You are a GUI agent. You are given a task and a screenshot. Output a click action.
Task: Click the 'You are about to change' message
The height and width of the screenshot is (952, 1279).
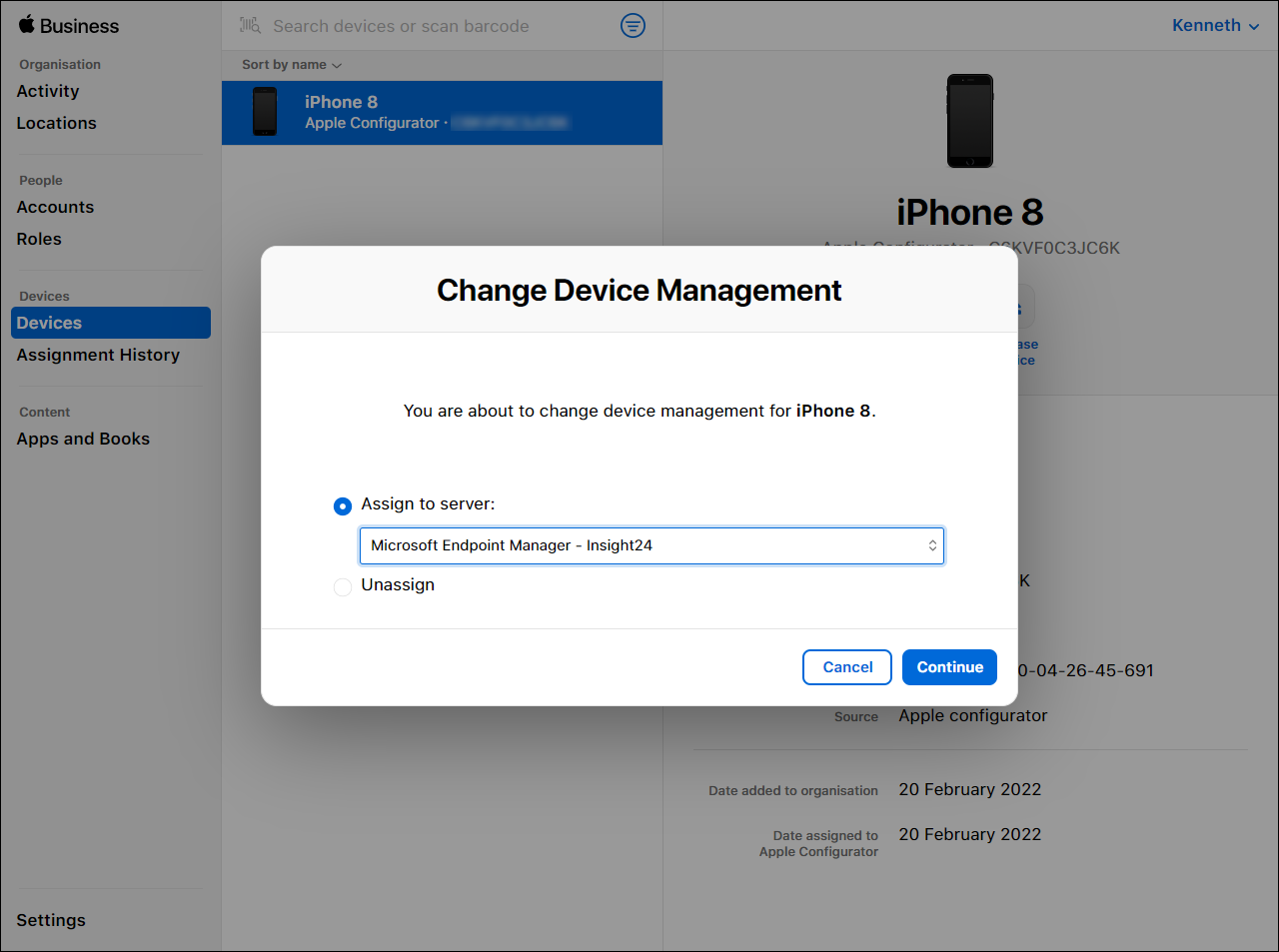639,411
